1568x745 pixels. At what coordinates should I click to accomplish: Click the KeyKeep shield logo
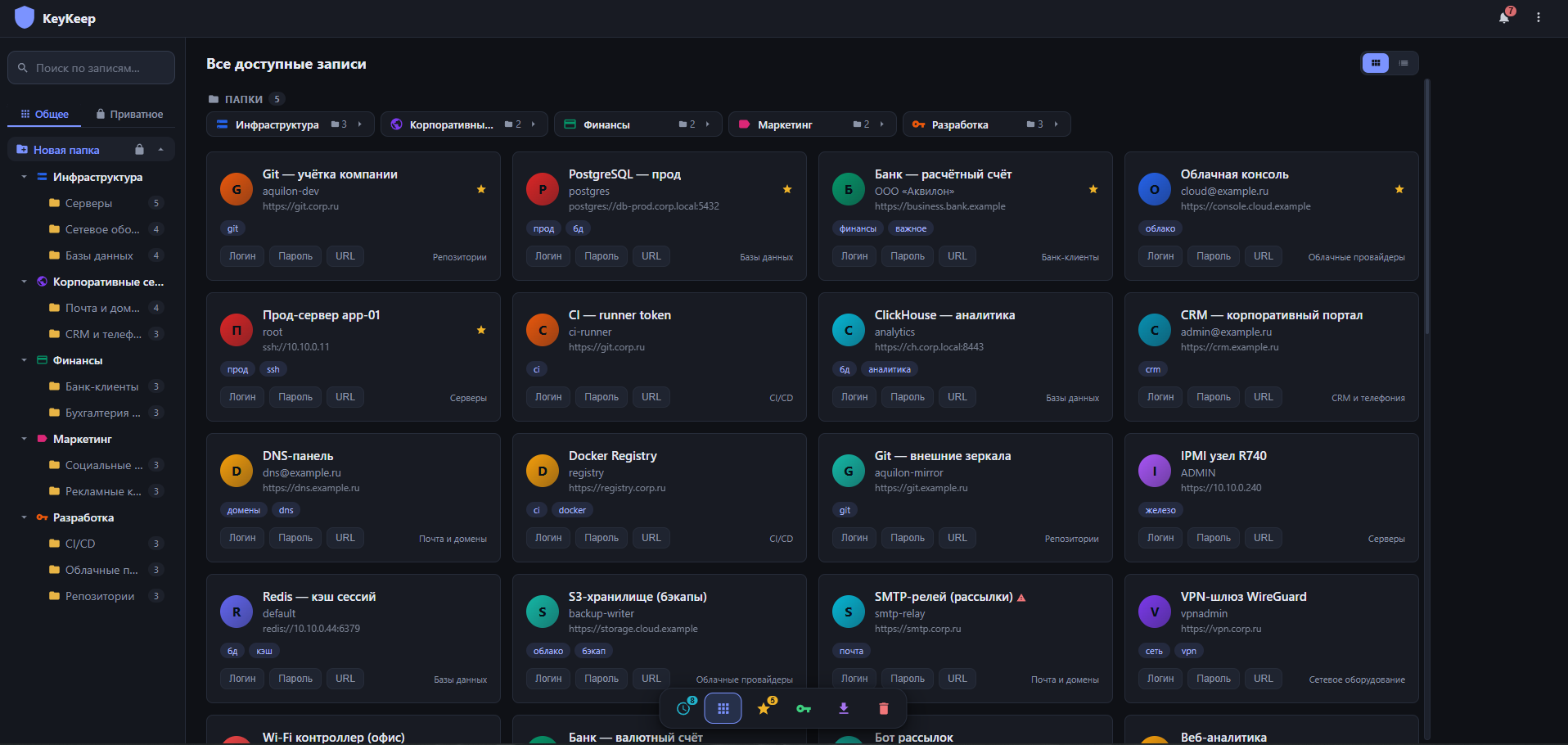(25, 17)
